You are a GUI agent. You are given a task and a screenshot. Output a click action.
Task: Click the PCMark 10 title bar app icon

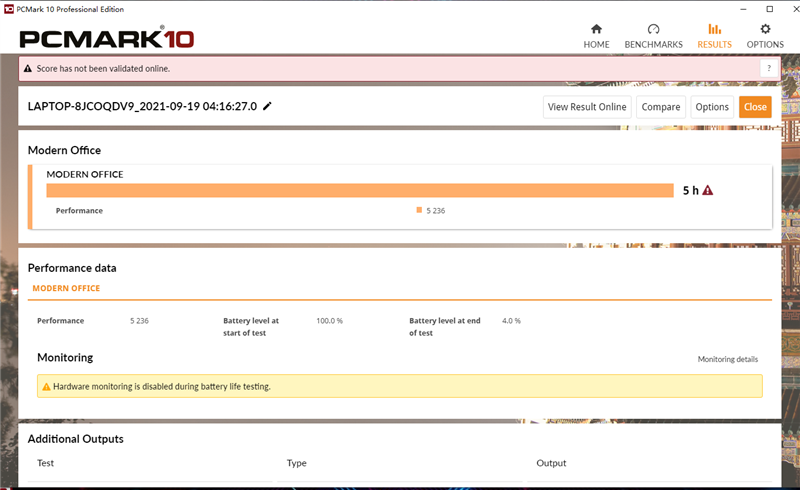pos(9,9)
